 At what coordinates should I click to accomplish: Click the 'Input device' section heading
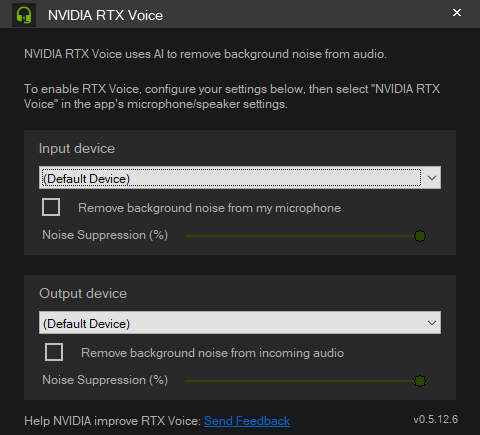(77, 149)
